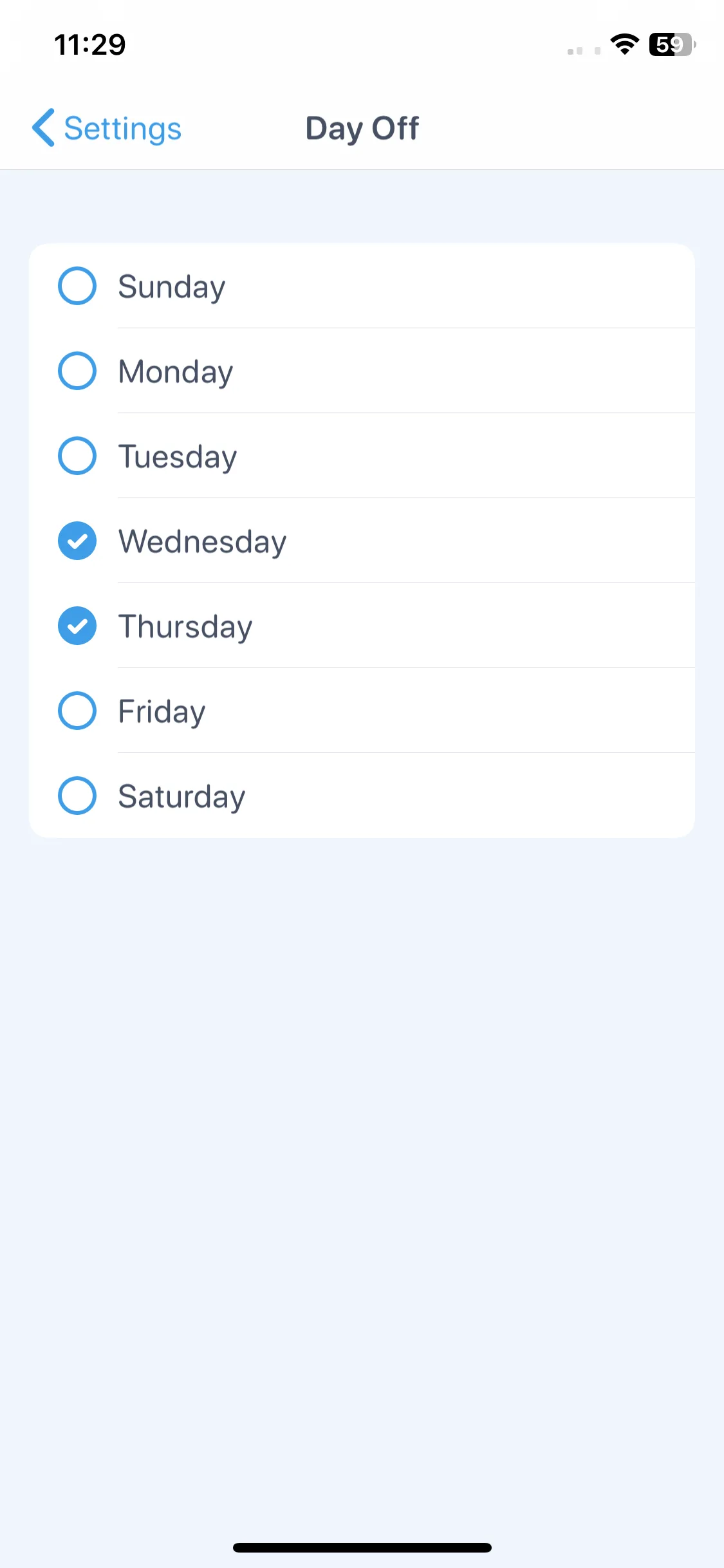Image resolution: width=724 pixels, height=1568 pixels.
Task: Tap the back chevron arrow icon
Action: point(43,127)
